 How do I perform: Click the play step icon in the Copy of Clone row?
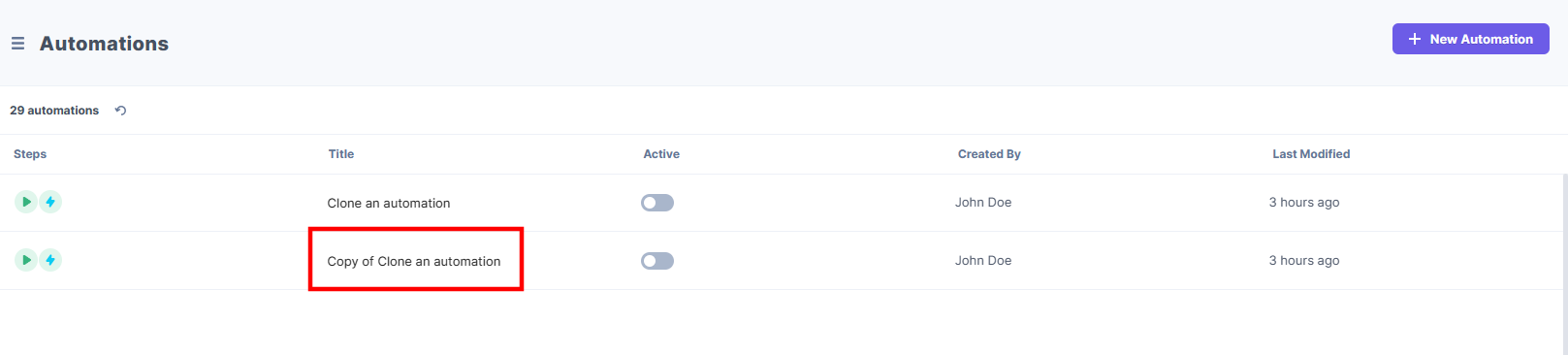pos(26,260)
